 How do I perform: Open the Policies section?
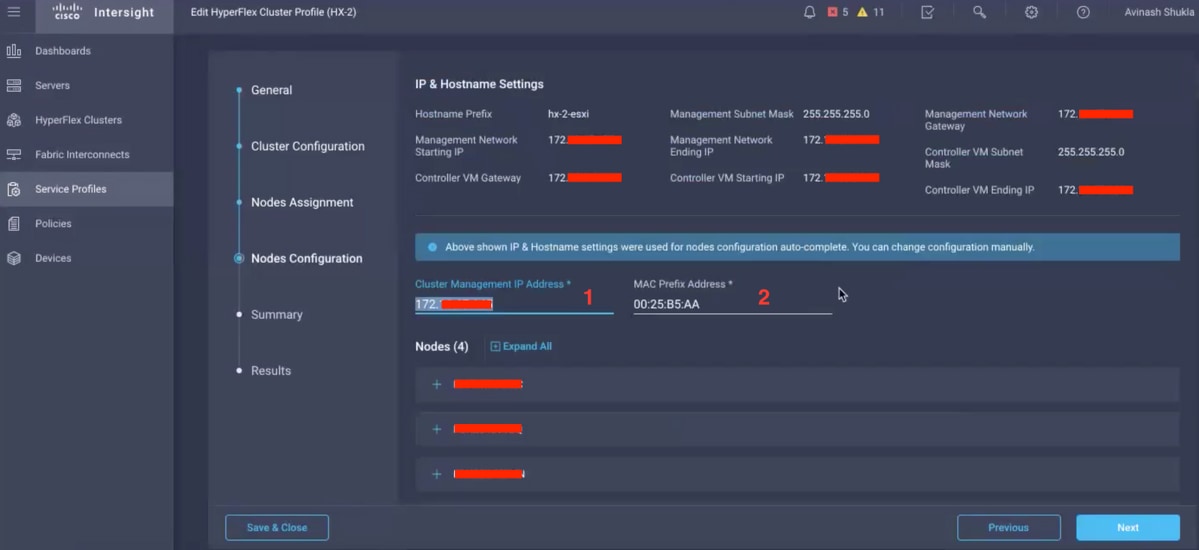[53, 223]
